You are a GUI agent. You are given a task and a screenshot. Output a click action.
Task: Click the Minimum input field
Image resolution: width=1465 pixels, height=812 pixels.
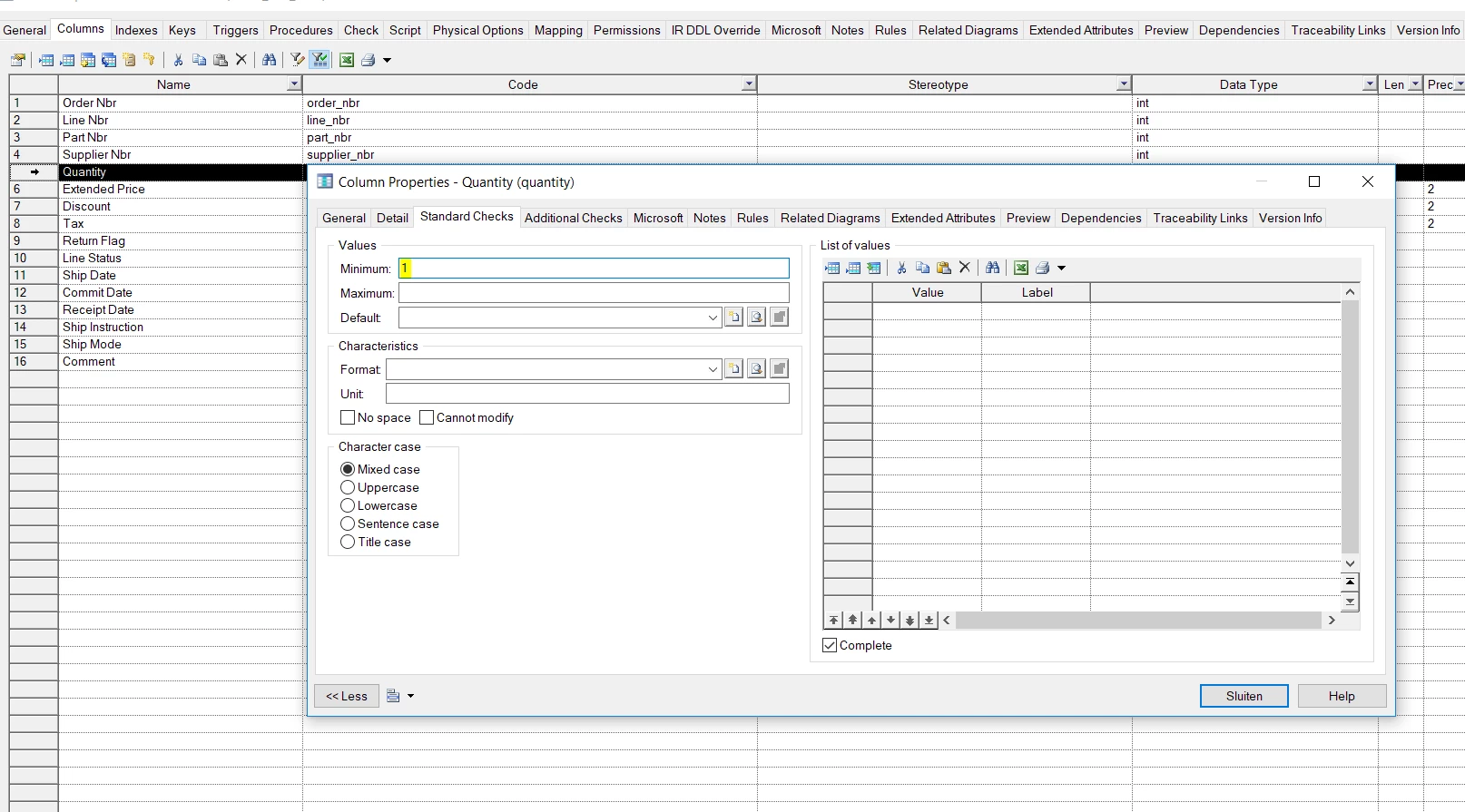(594, 269)
